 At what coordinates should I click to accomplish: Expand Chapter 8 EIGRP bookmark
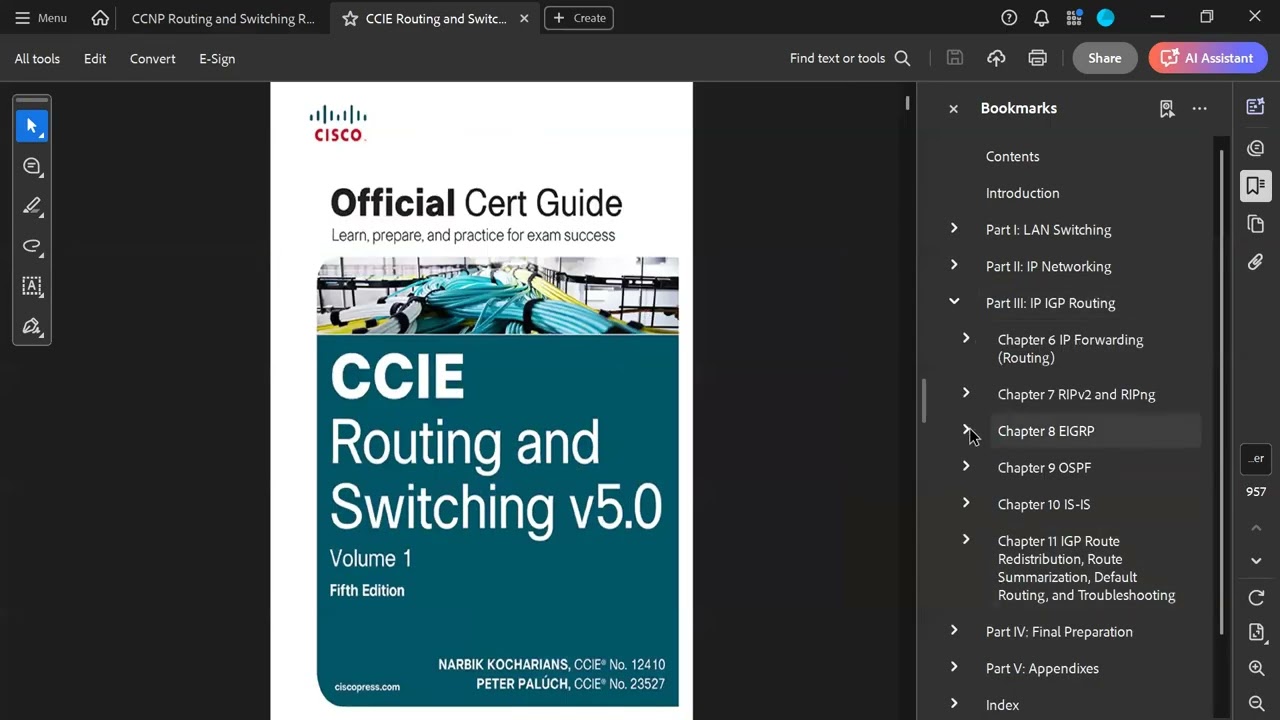pos(966,429)
